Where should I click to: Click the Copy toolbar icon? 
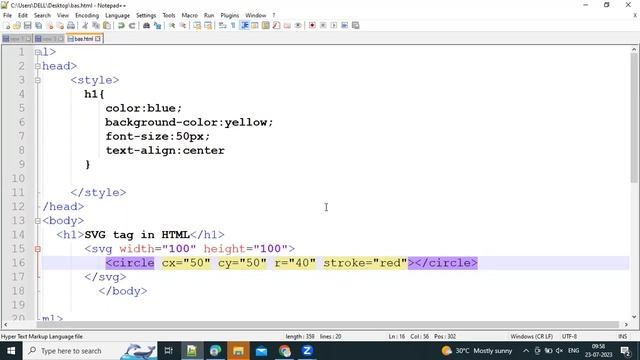coord(96,25)
